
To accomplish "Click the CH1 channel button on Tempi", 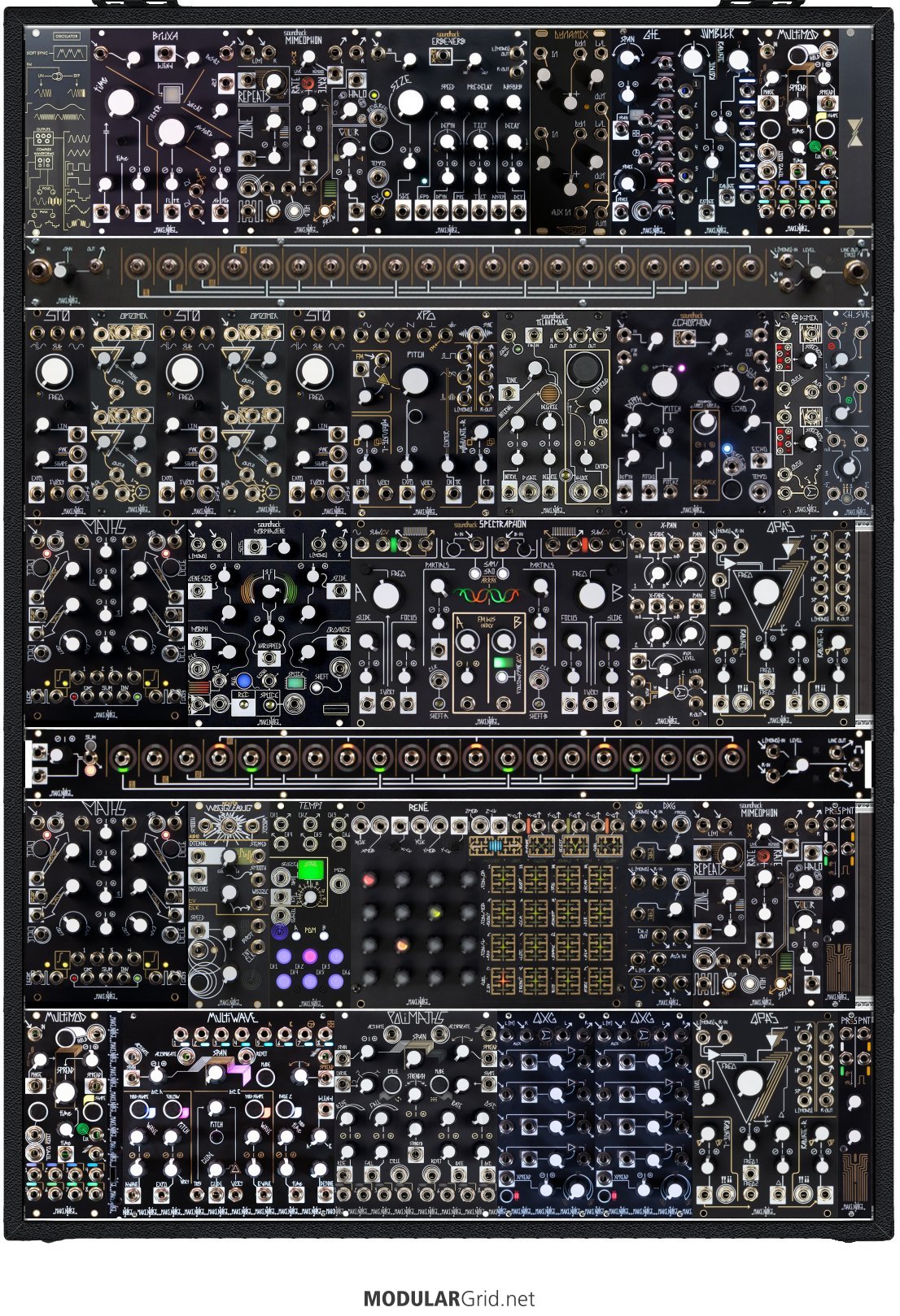I will [x=283, y=957].
